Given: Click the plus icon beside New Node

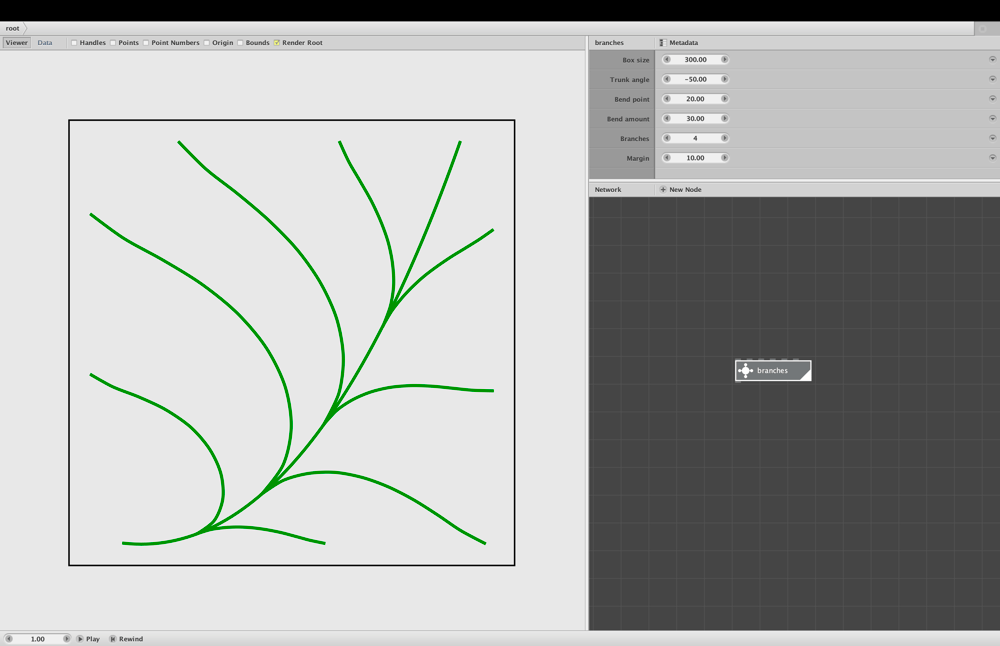Looking at the screenshot, I should click(663, 189).
